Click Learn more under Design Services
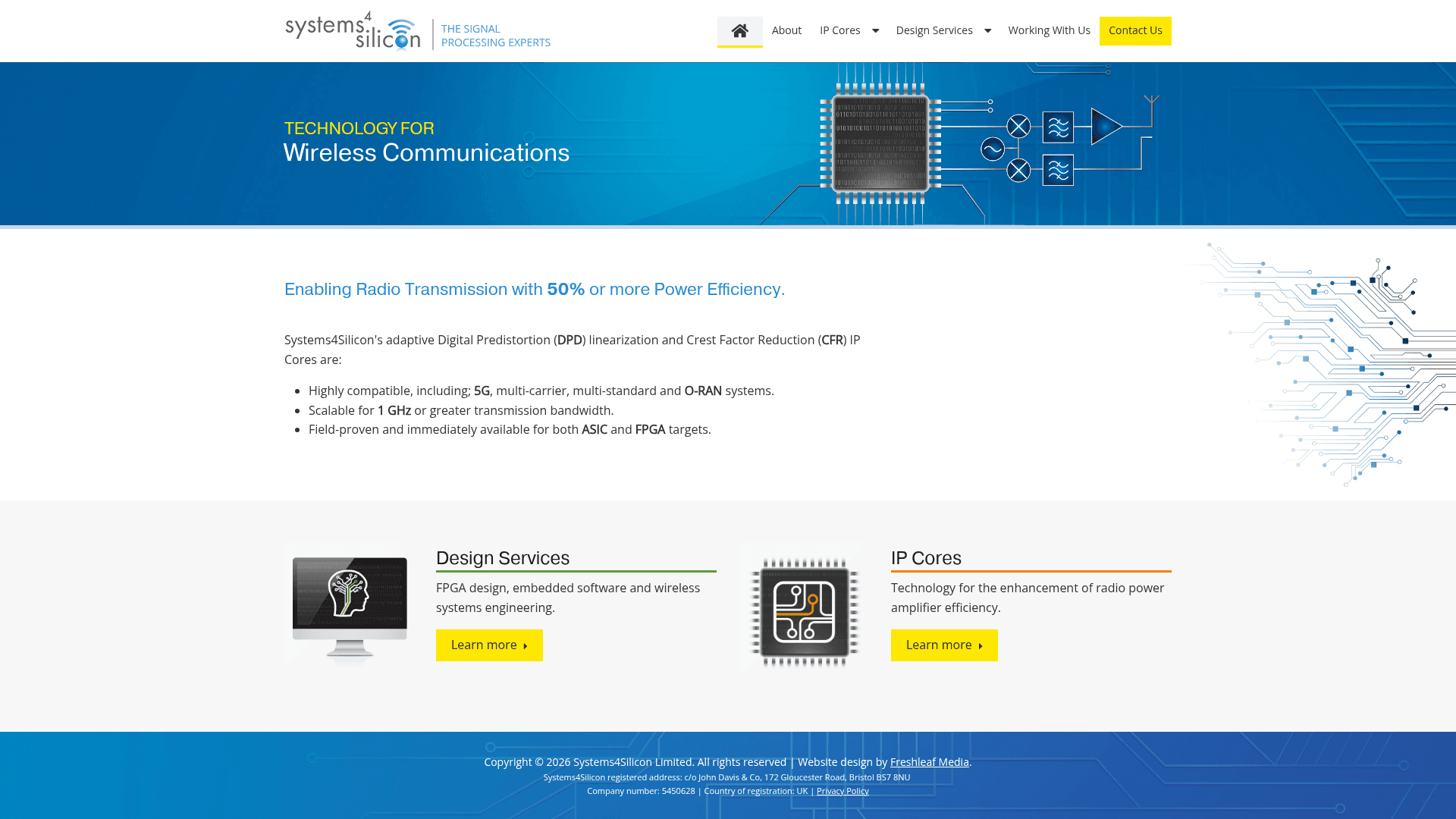The image size is (1456, 819). (x=489, y=645)
